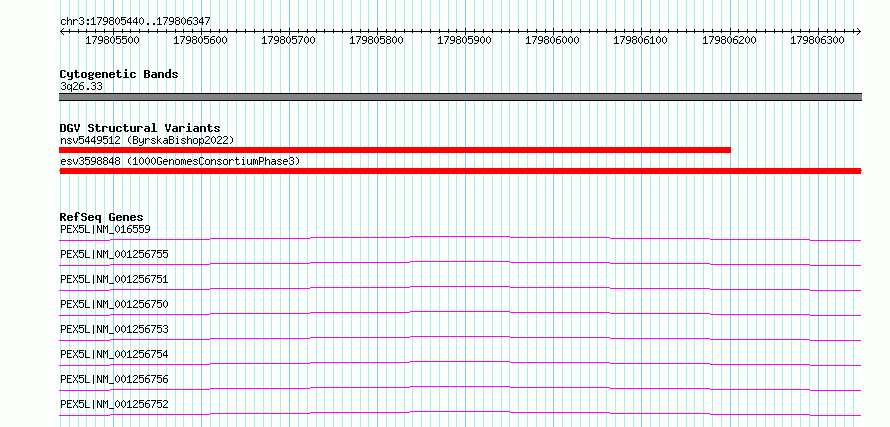Click the Cytogenetic Bands track title
Viewport: 890px width, 427px height.
(119, 74)
